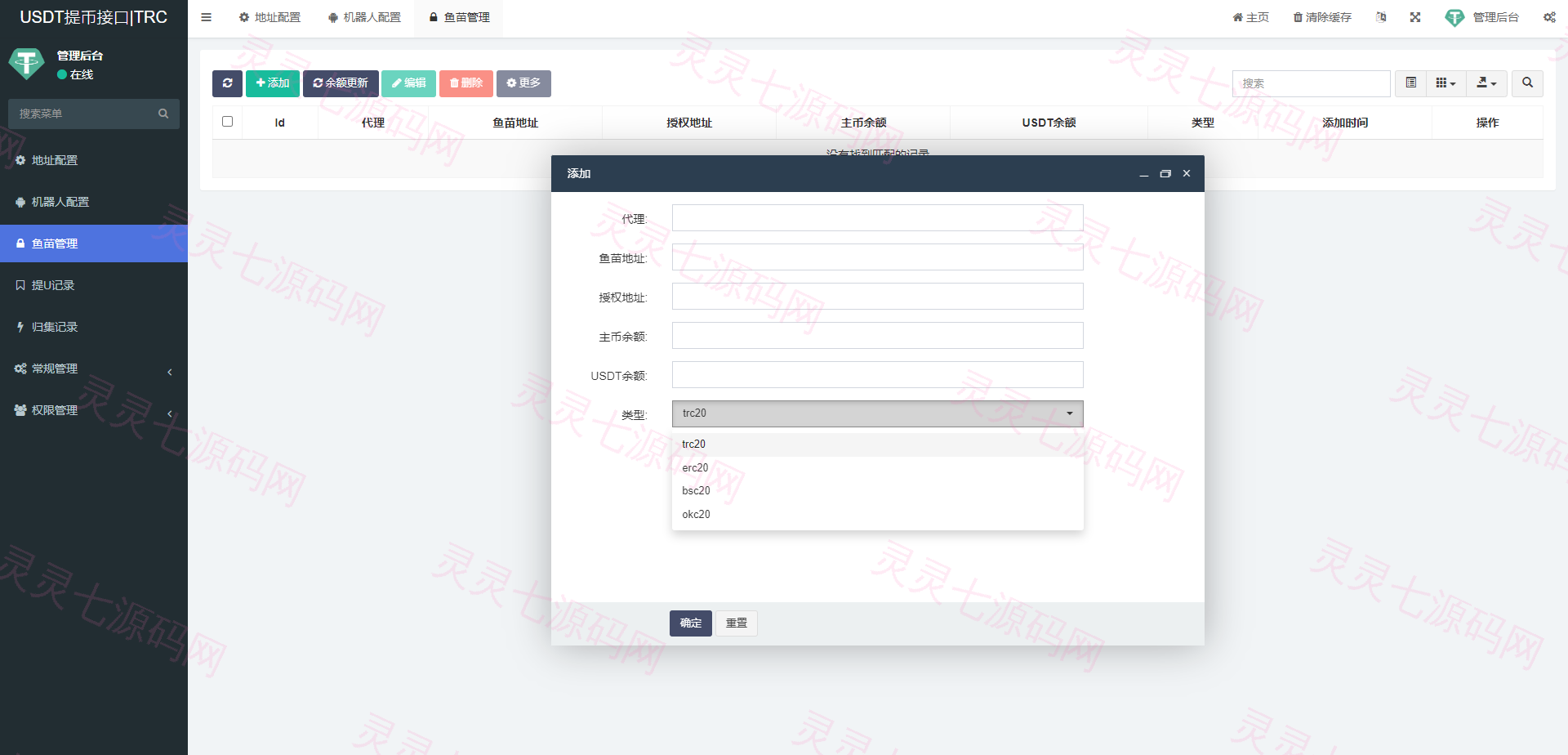
Task: Open the export data dropdown
Action: pyautogui.click(x=1487, y=83)
